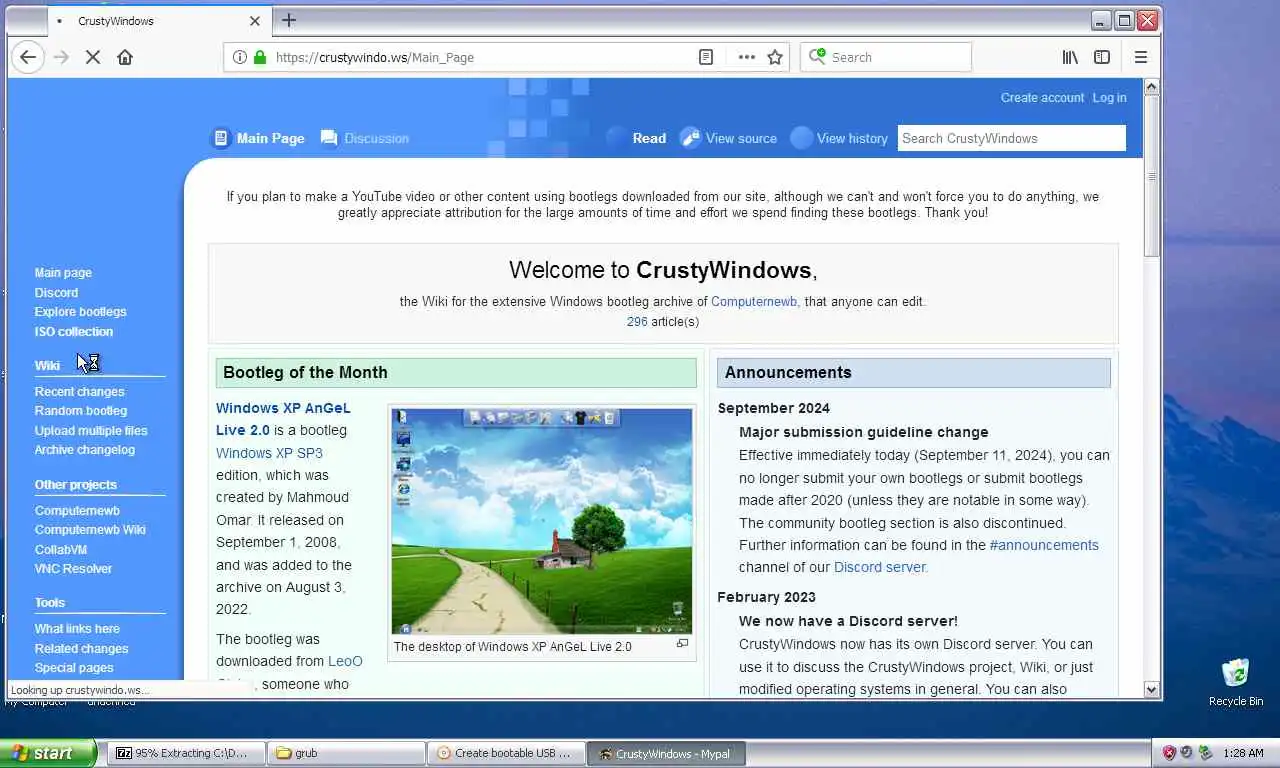The image size is (1280, 768).
Task: Open Upload multiple files link
Action: click(91, 430)
